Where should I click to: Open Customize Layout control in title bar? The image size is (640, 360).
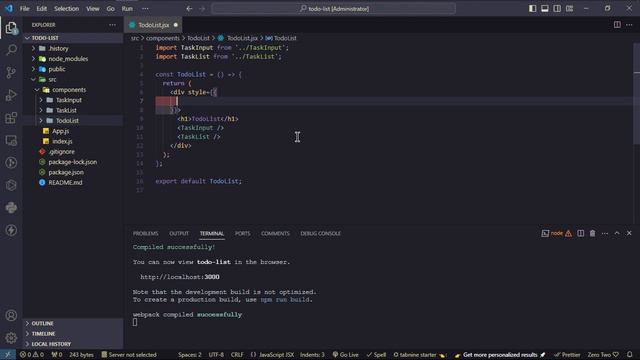point(569,9)
